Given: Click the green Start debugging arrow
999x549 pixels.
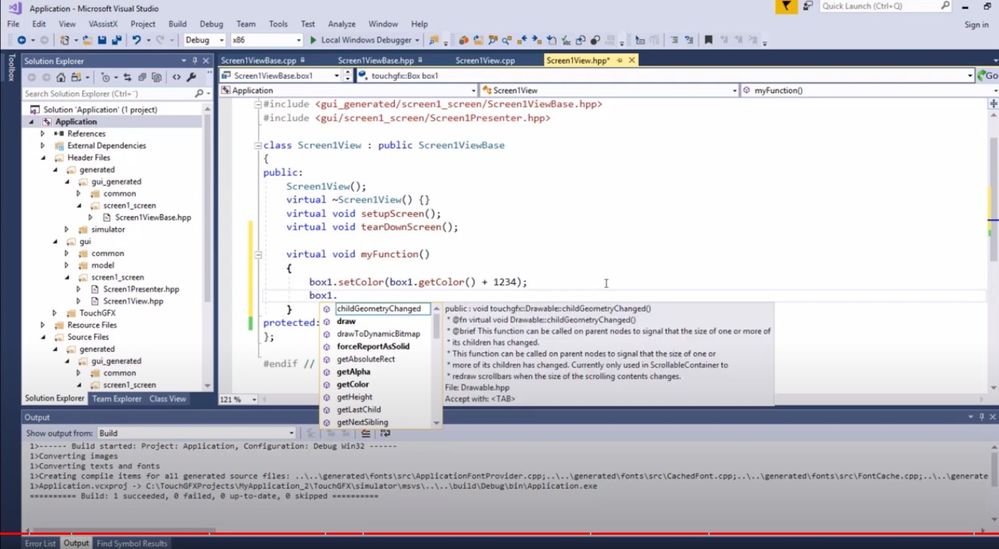Looking at the screenshot, I should point(313,40).
